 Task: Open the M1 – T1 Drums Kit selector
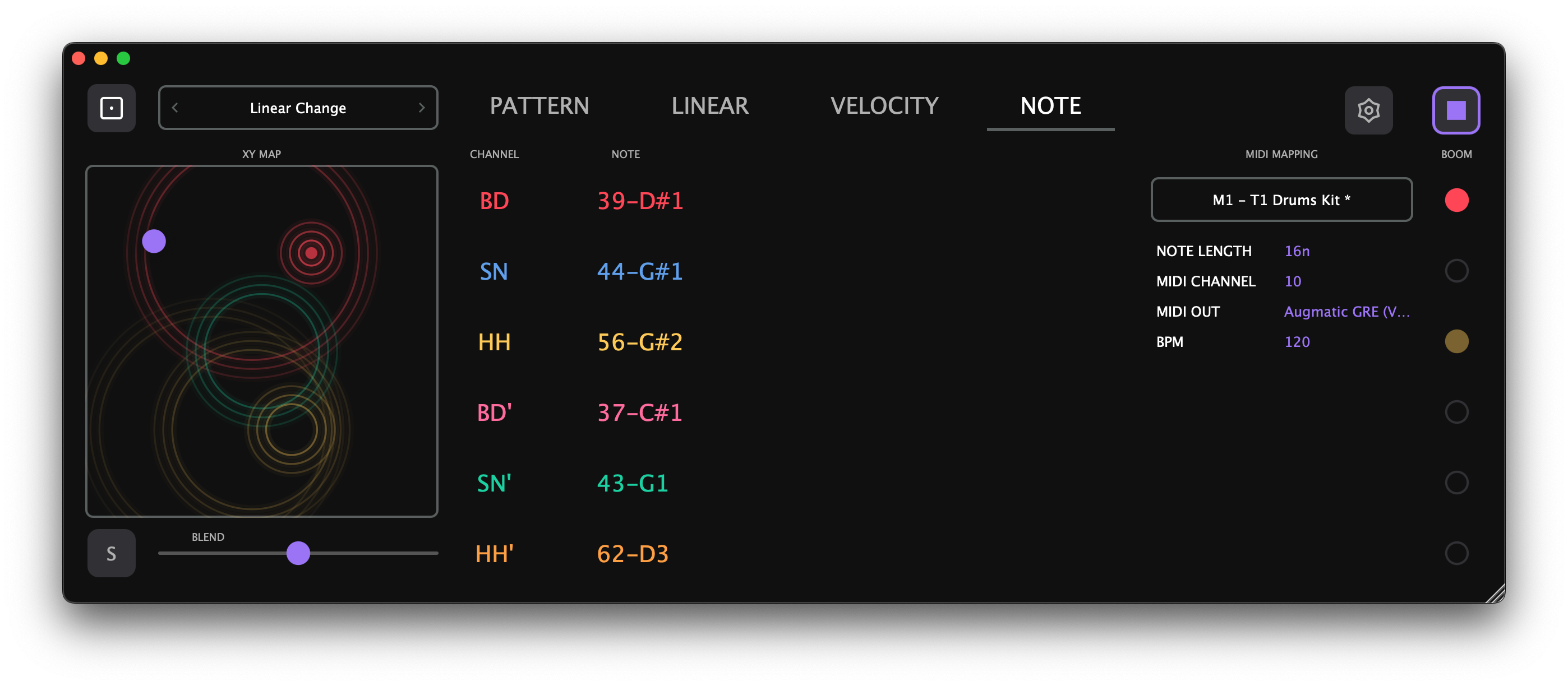click(1281, 200)
